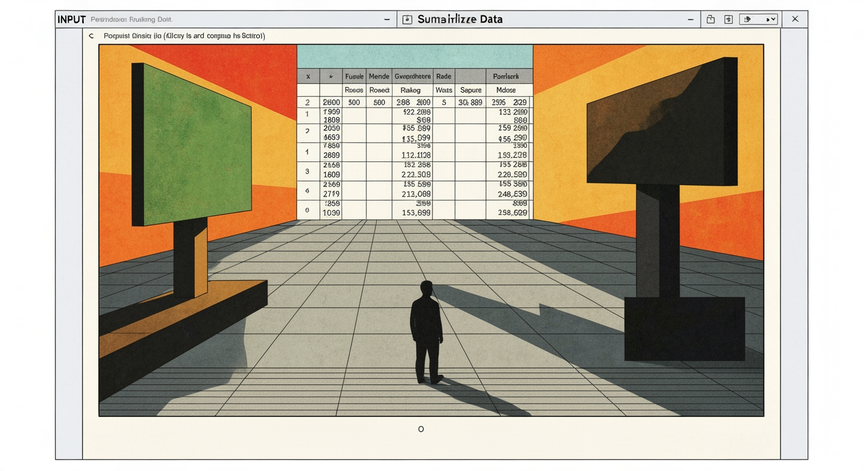Click the Mende column header
The image size is (864, 471).
[x=379, y=77]
